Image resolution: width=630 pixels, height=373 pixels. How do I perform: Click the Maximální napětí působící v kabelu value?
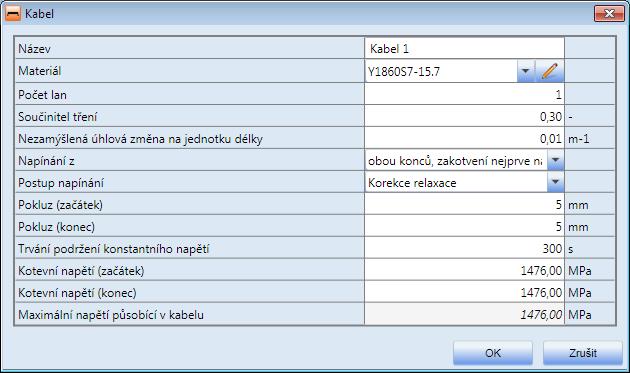pyautogui.click(x=464, y=314)
